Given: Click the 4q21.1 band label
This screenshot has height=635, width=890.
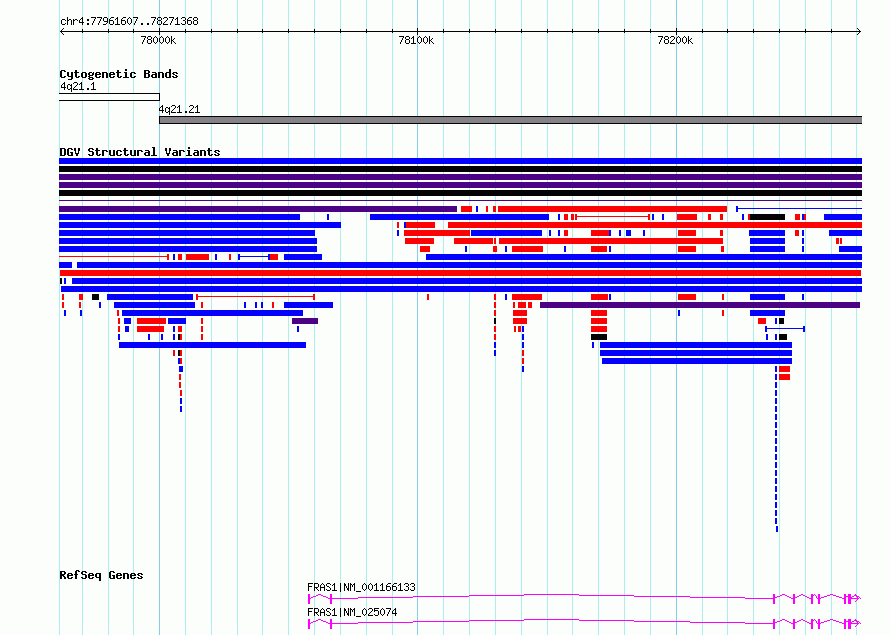Looking at the screenshot, I should [x=78, y=86].
